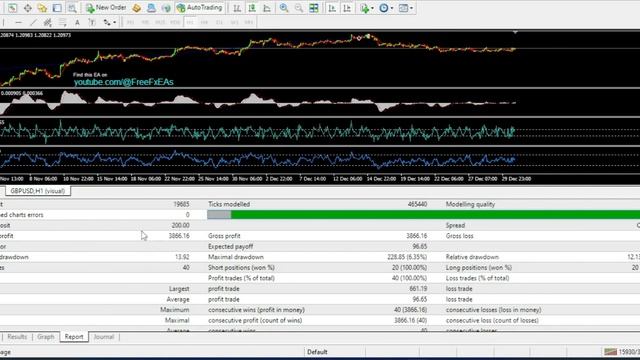The height and width of the screenshot is (360, 640).
Task: Switch to the M15 timeframe
Action: (160, 22)
